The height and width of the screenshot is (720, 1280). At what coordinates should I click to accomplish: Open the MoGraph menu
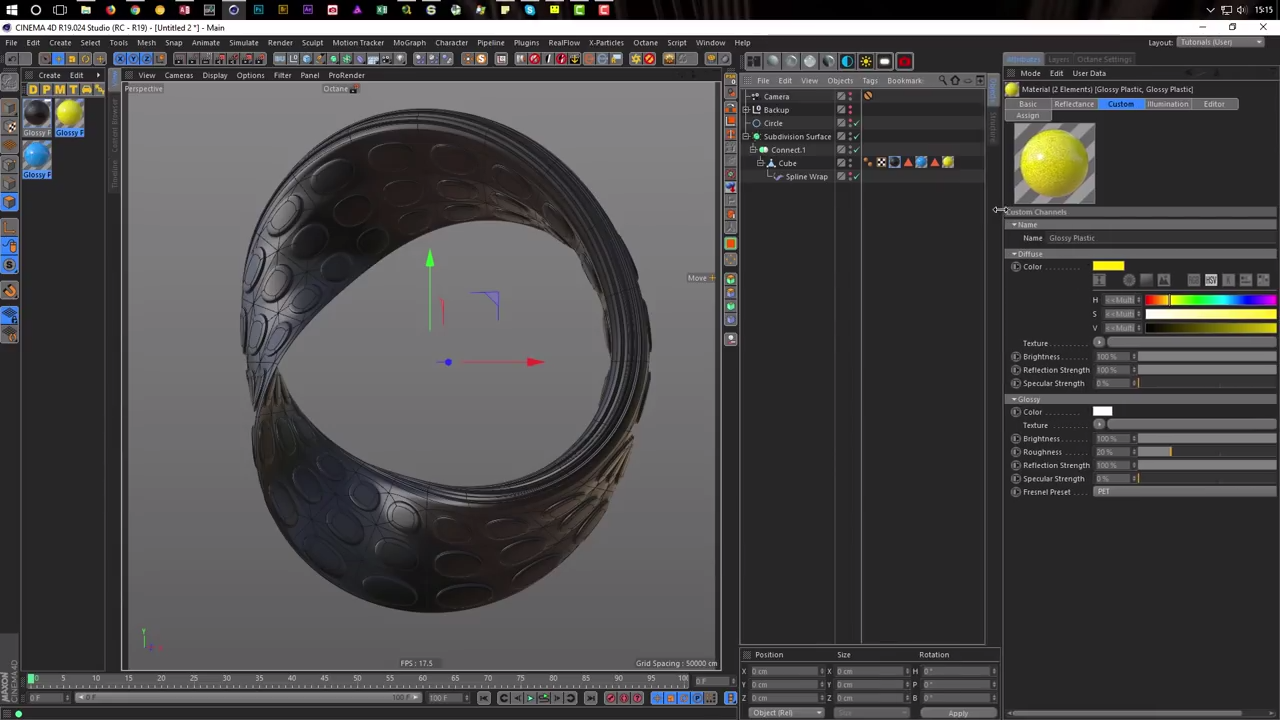(408, 43)
